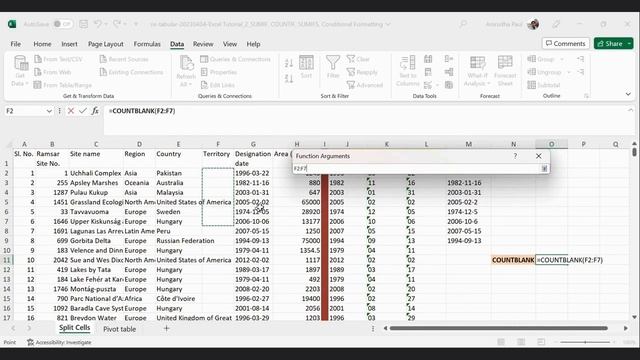Confirm formula with checkmark
Screen dimensions: 640x360
point(83,111)
